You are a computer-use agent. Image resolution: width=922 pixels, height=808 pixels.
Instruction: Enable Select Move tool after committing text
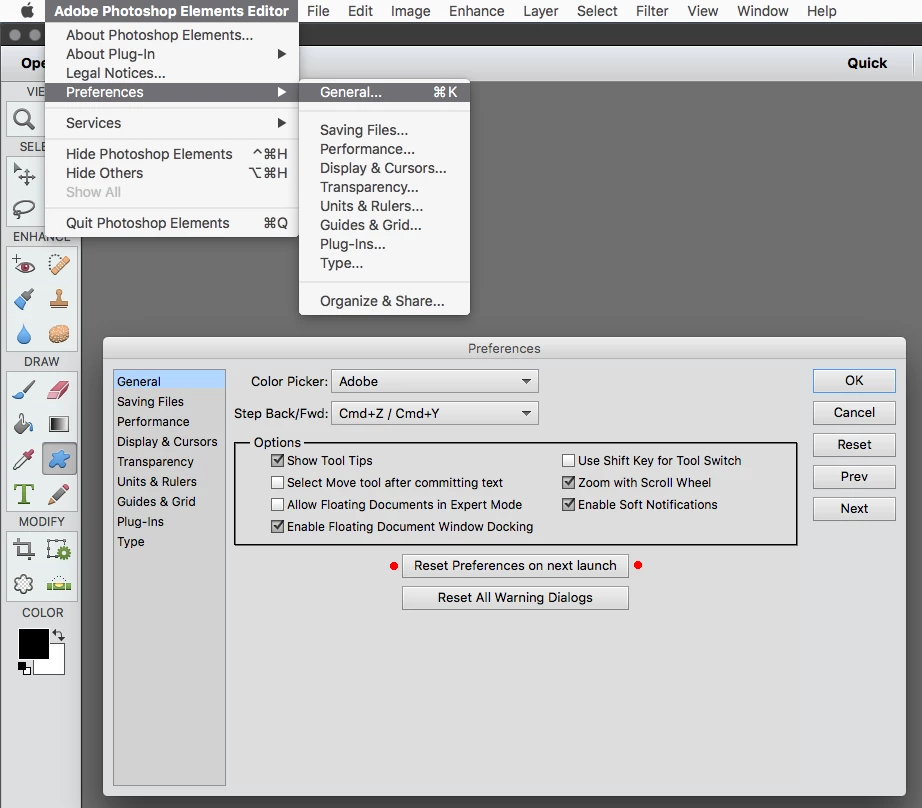pyautogui.click(x=278, y=483)
